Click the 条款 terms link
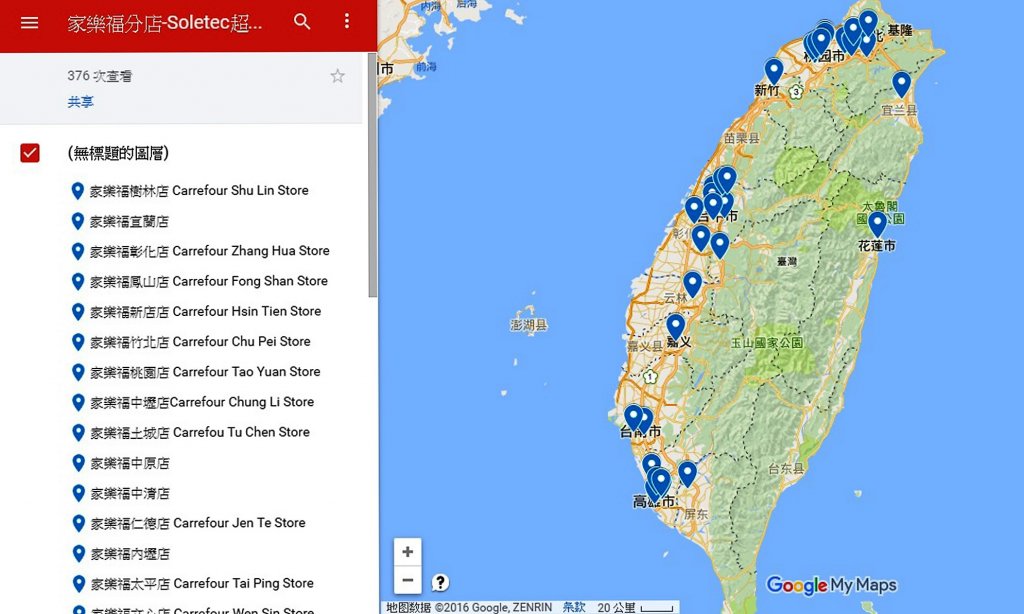The image size is (1024, 614). (x=573, y=607)
